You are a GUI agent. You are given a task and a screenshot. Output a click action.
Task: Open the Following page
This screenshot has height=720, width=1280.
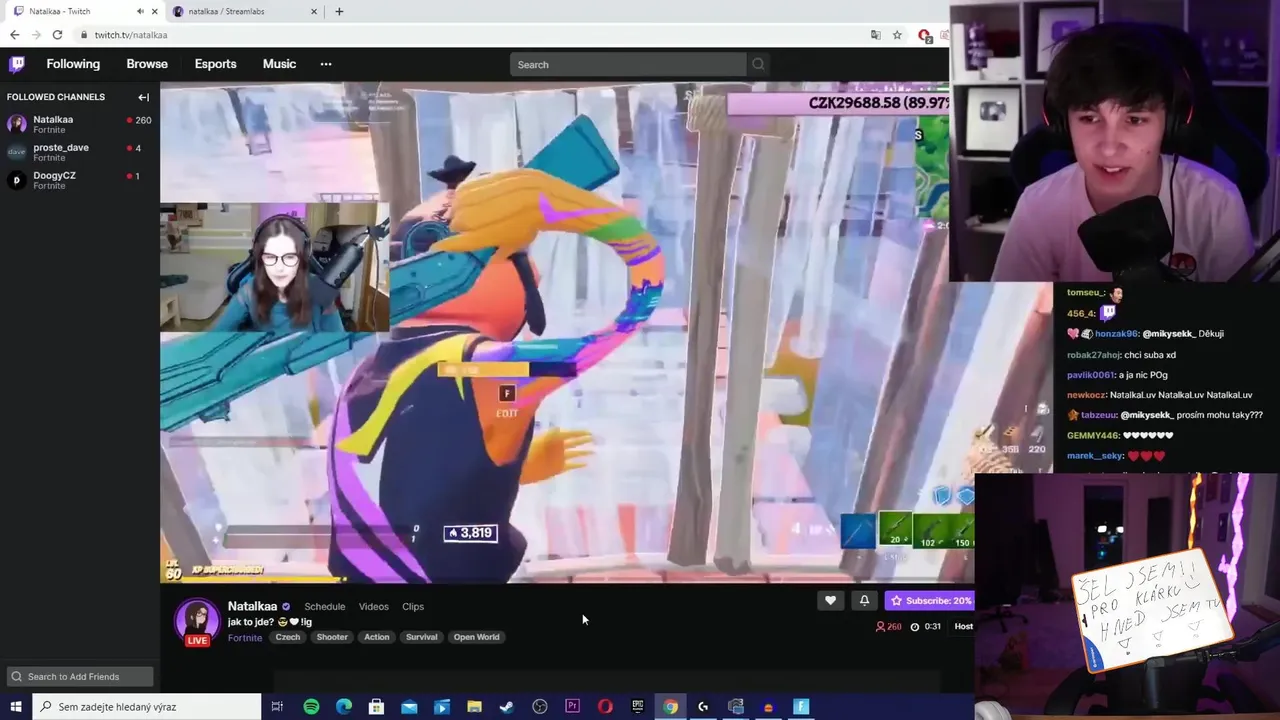(73, 64)
